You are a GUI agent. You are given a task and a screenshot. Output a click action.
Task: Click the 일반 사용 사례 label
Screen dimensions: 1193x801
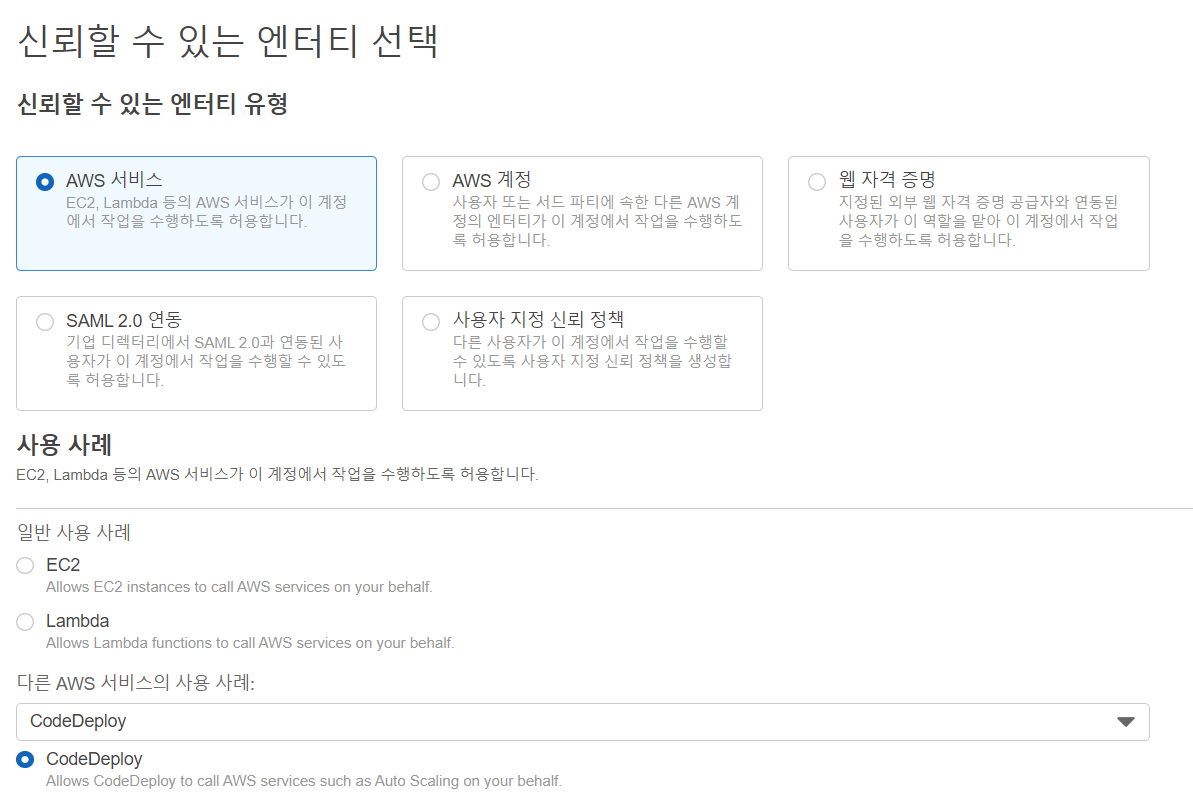coord(74,532)
